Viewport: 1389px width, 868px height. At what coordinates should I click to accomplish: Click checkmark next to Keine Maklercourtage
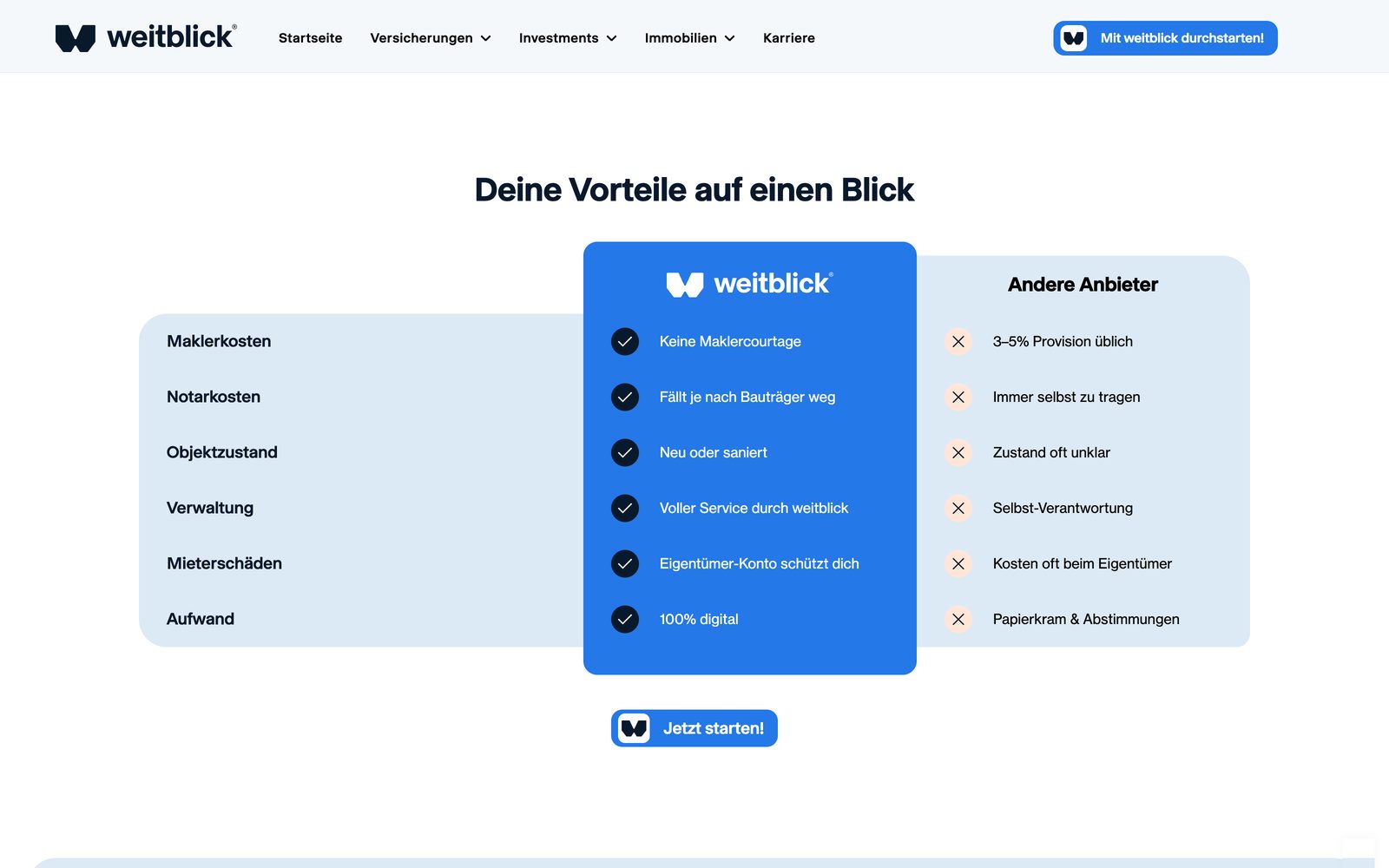click(625, 342)
